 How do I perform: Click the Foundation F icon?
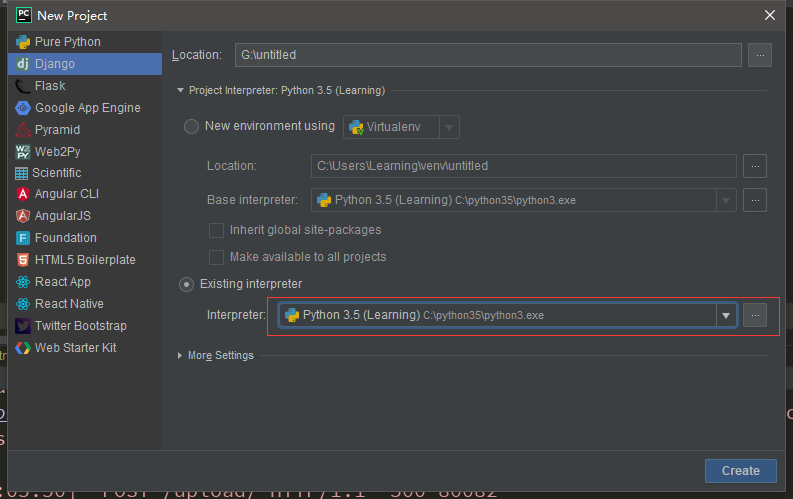23,238
